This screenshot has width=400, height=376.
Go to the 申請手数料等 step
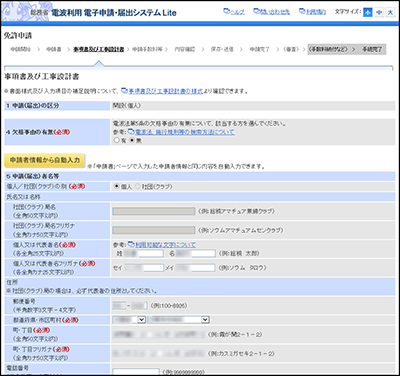[x=147, y=49]
